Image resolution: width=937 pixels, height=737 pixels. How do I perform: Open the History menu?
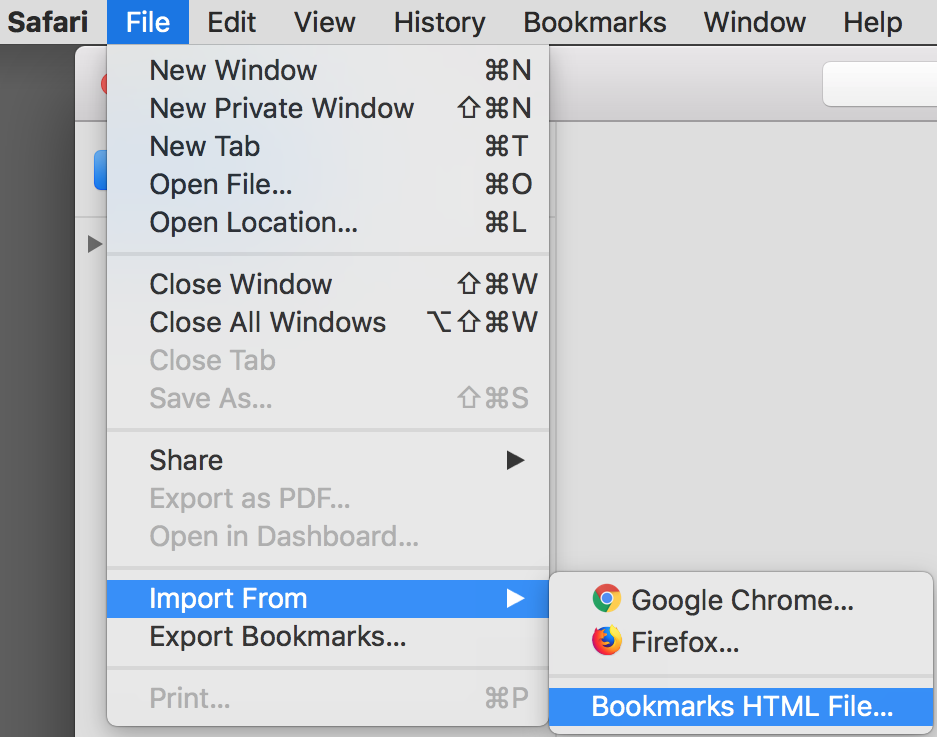point(439,22)
